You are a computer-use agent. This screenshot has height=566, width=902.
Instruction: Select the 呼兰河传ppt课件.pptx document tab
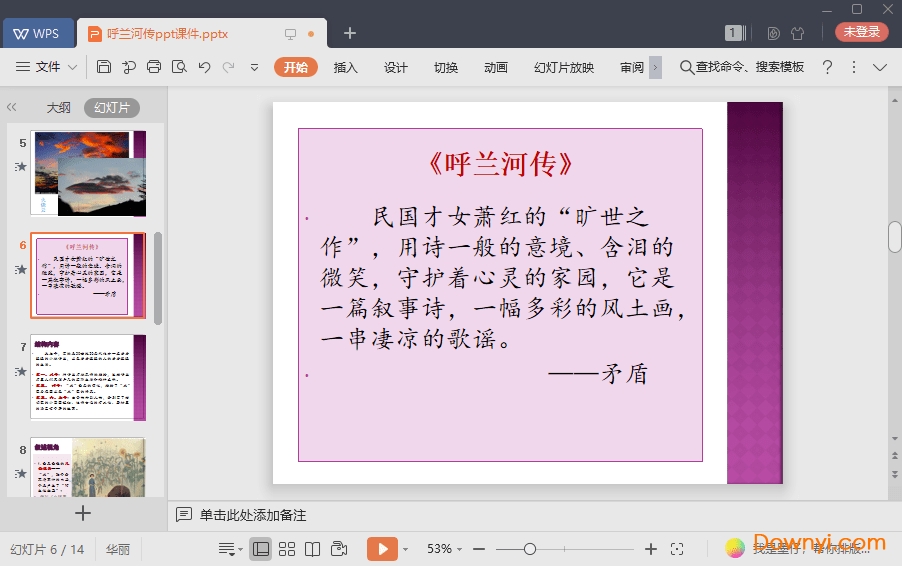pyautogui.click(x=167, y=34)
